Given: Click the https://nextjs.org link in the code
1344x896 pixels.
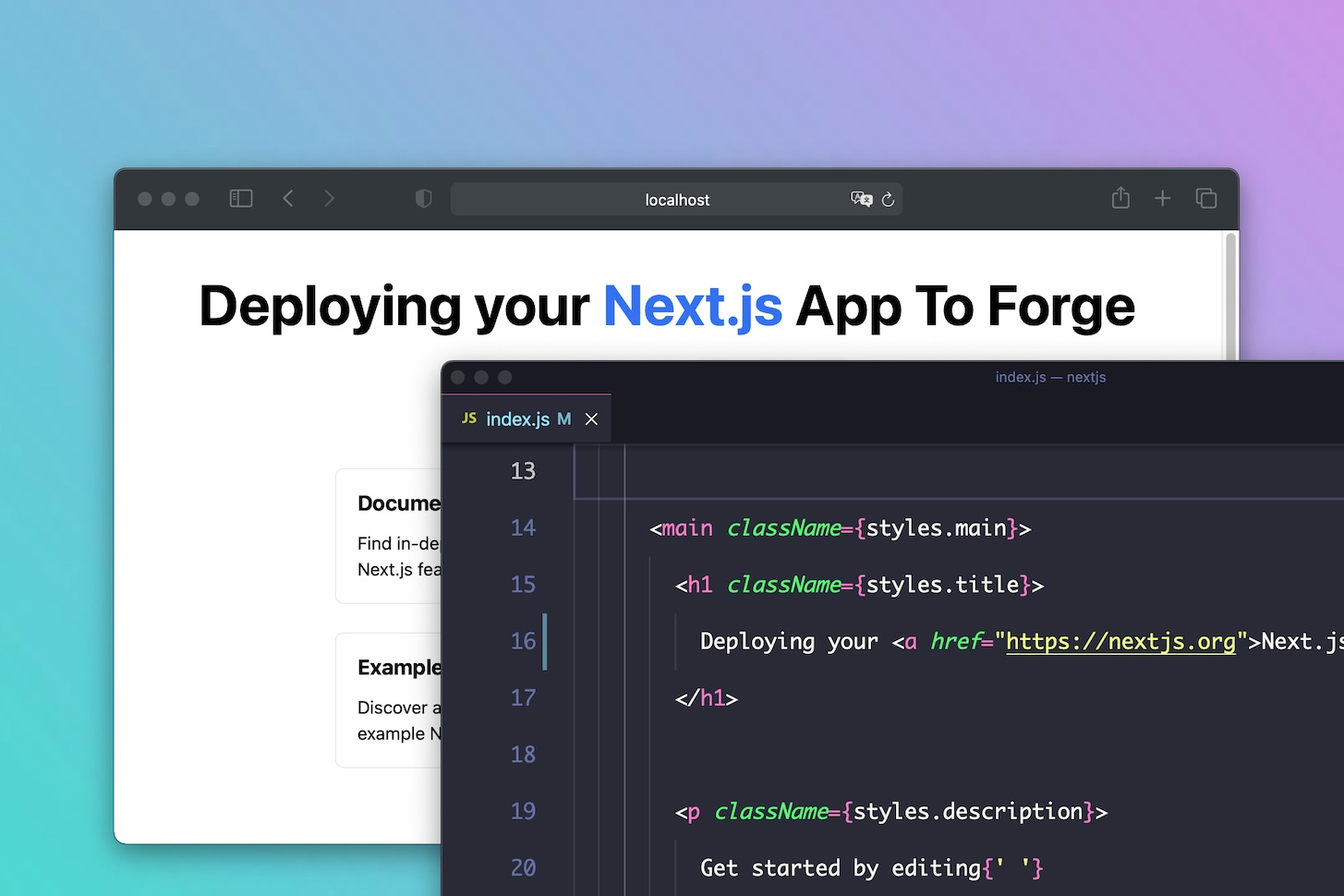Looking at the screenshot, I should pos(1120,641).
